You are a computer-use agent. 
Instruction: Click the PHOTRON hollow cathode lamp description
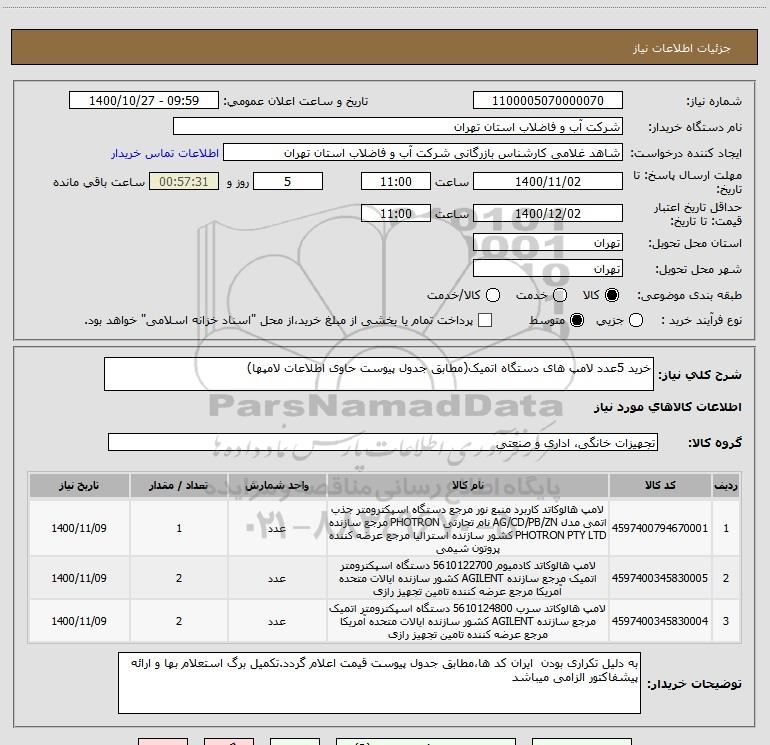(x=468, y=528)
